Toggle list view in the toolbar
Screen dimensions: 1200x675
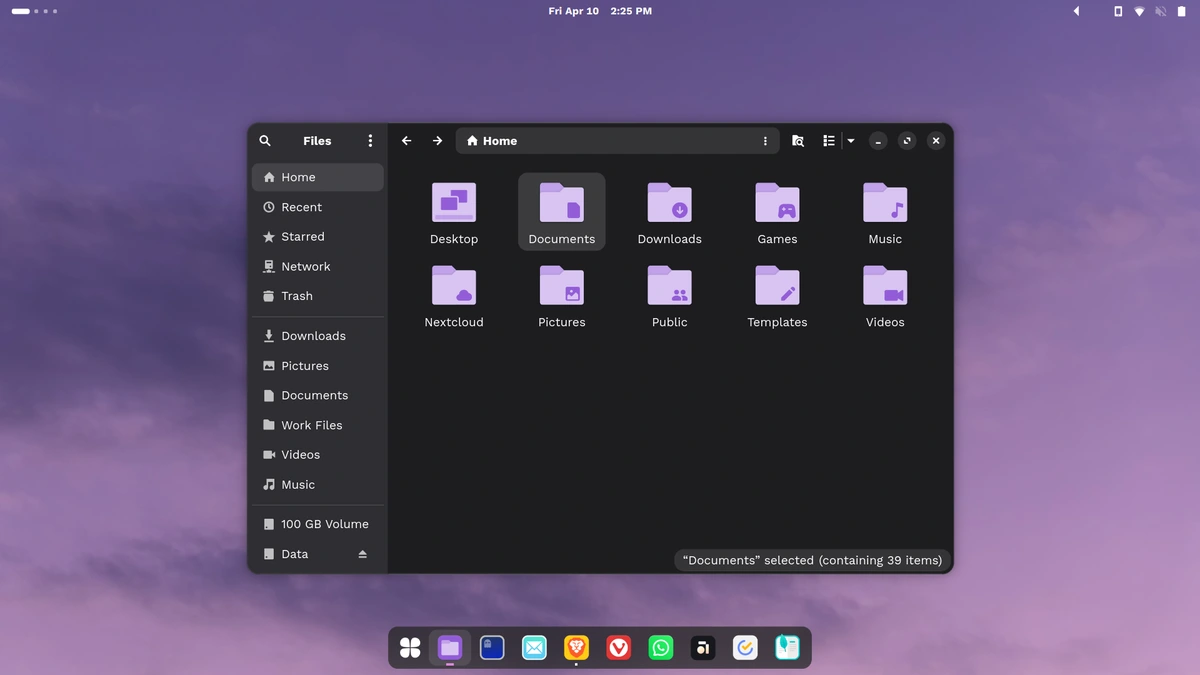(x=829, y=141)
